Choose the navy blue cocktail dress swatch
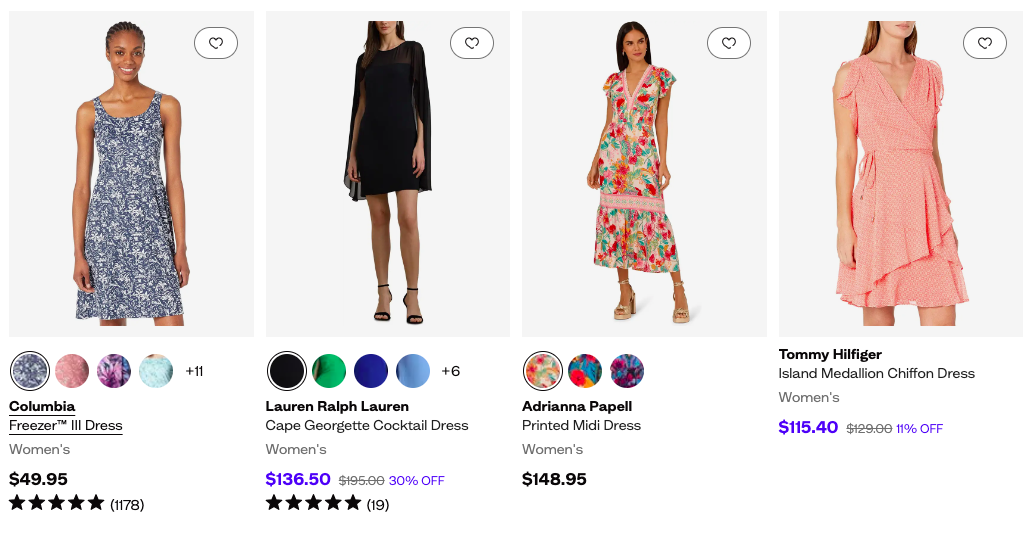 pyautogui.click(x=371, y=371)
